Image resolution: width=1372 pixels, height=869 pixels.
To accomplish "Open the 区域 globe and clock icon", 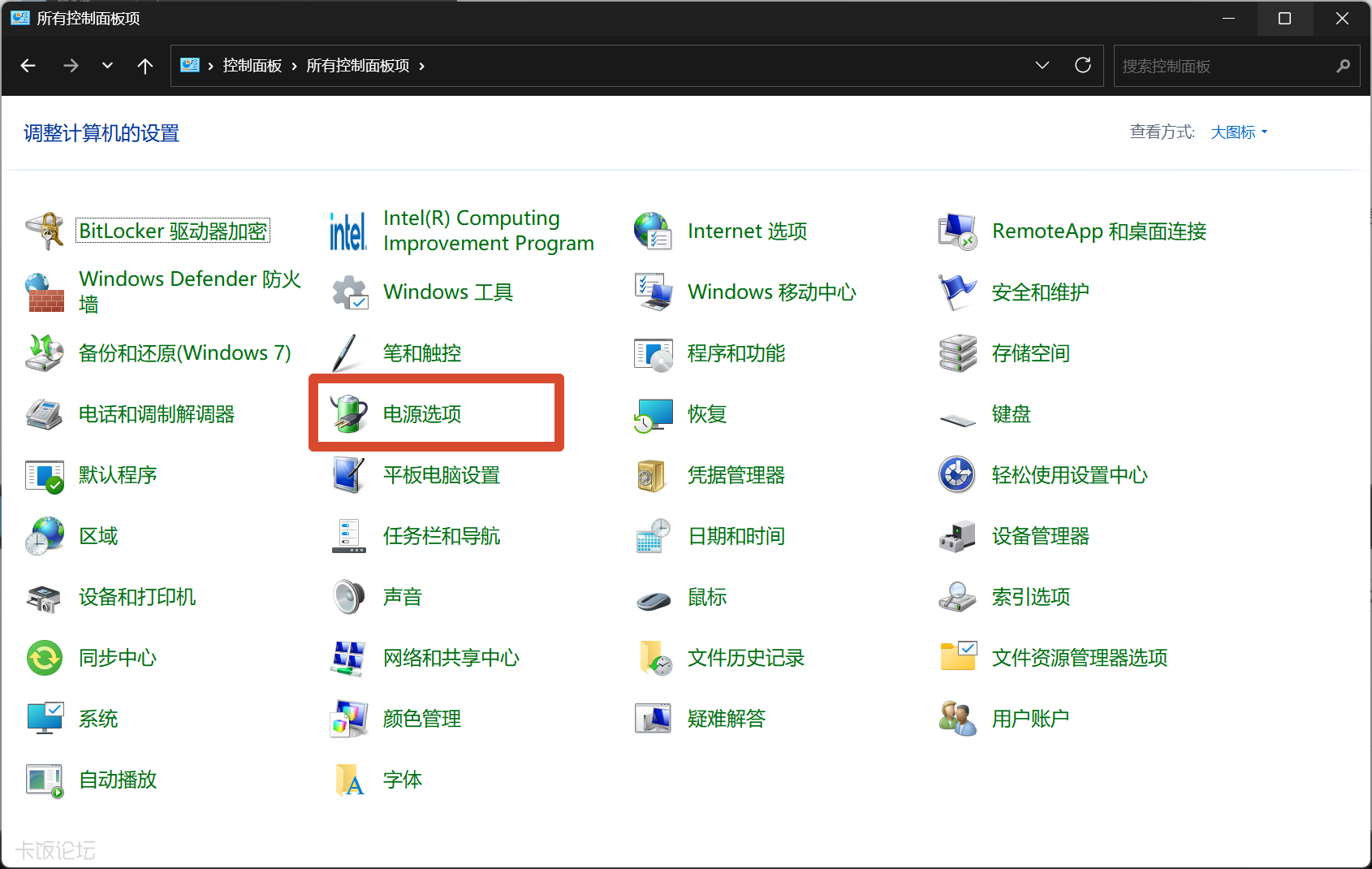I will click(45, 536).
